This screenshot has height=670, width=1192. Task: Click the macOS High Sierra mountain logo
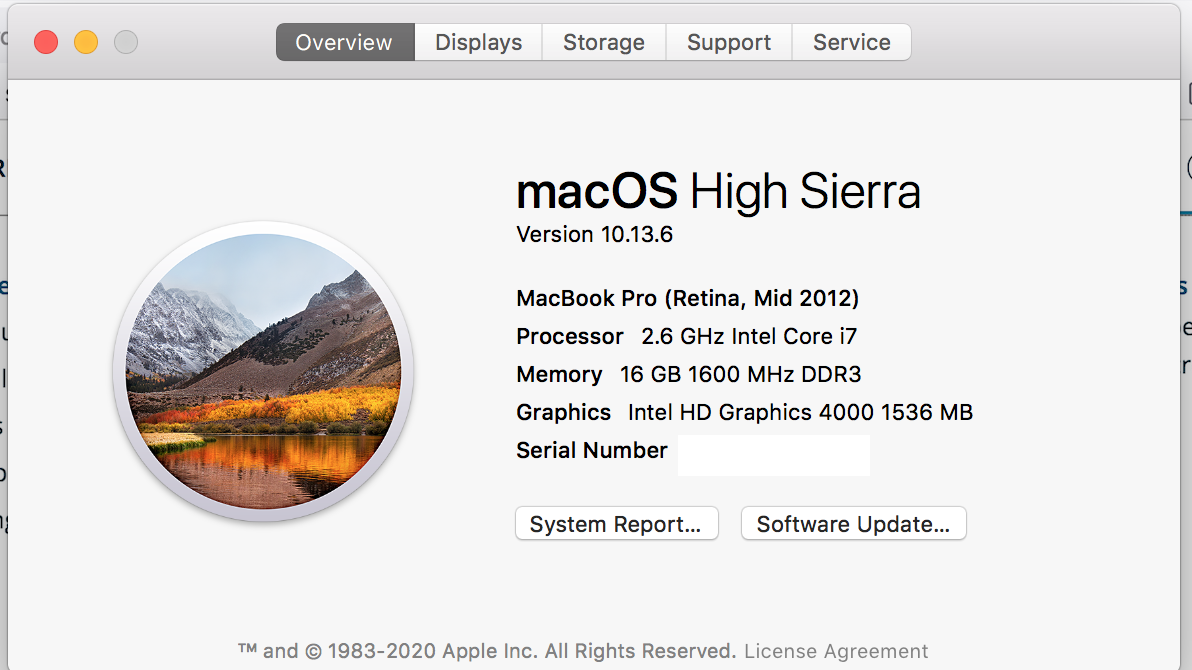[x=263, y=371]
